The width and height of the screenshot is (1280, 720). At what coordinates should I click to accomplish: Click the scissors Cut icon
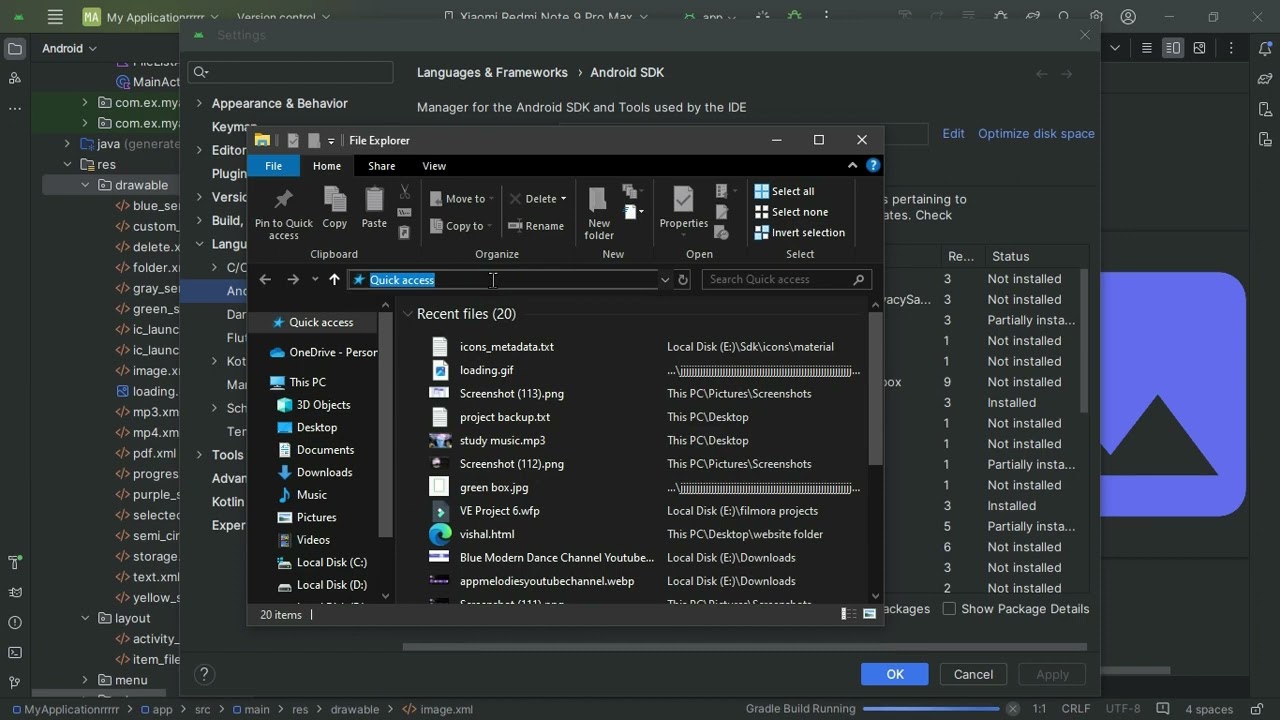pyautogui.click(x=404, y=191)
